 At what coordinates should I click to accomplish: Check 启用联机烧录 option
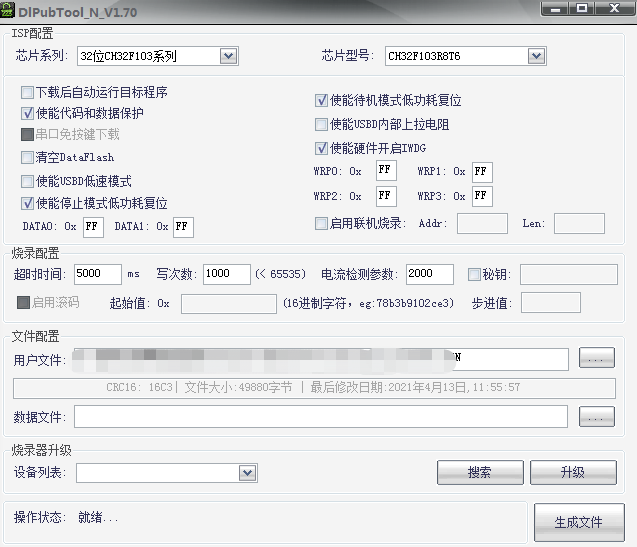pos(321,223)
